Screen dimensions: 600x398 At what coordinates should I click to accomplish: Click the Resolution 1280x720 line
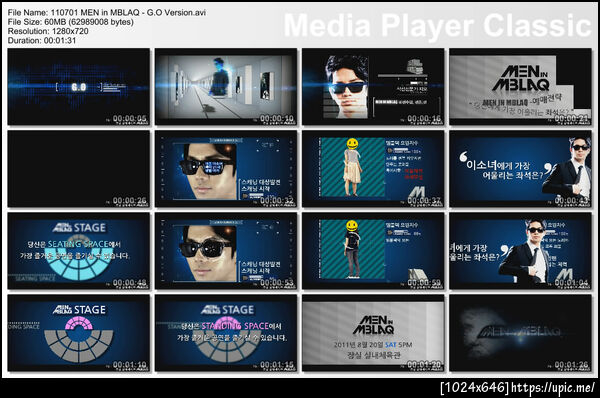click(48, 31)
